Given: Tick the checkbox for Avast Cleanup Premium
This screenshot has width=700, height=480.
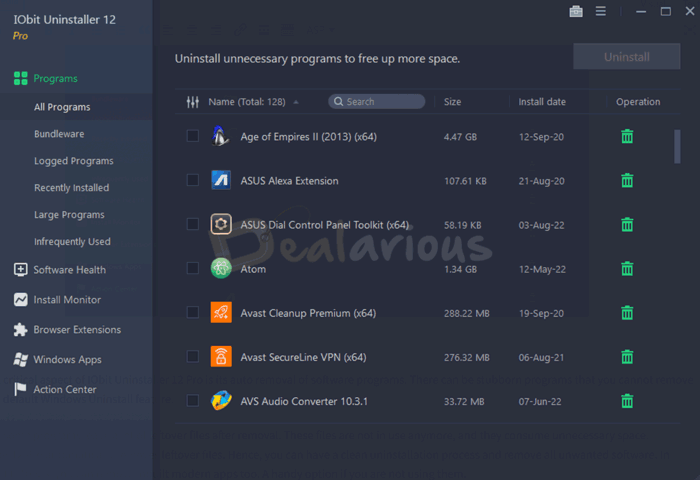Looking at the screenshot, I should click(x=193, y=312).
